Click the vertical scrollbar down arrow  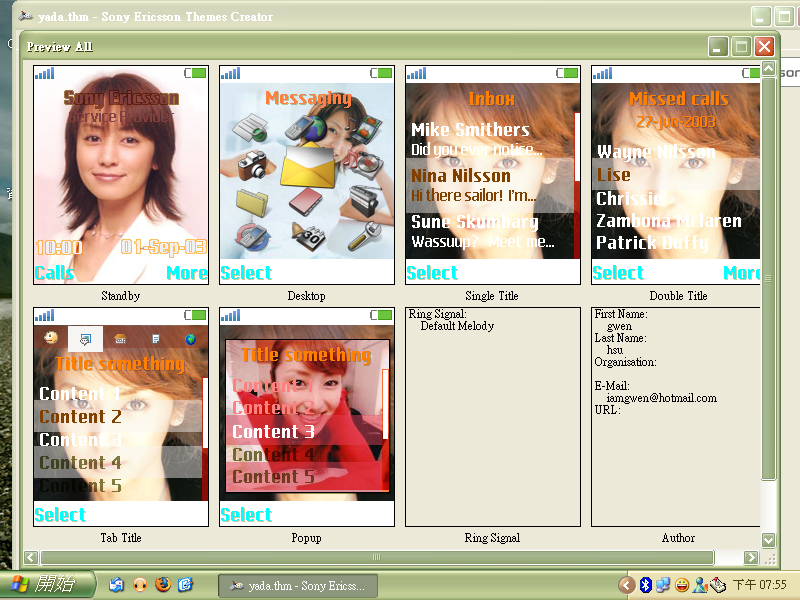[768, 540]
